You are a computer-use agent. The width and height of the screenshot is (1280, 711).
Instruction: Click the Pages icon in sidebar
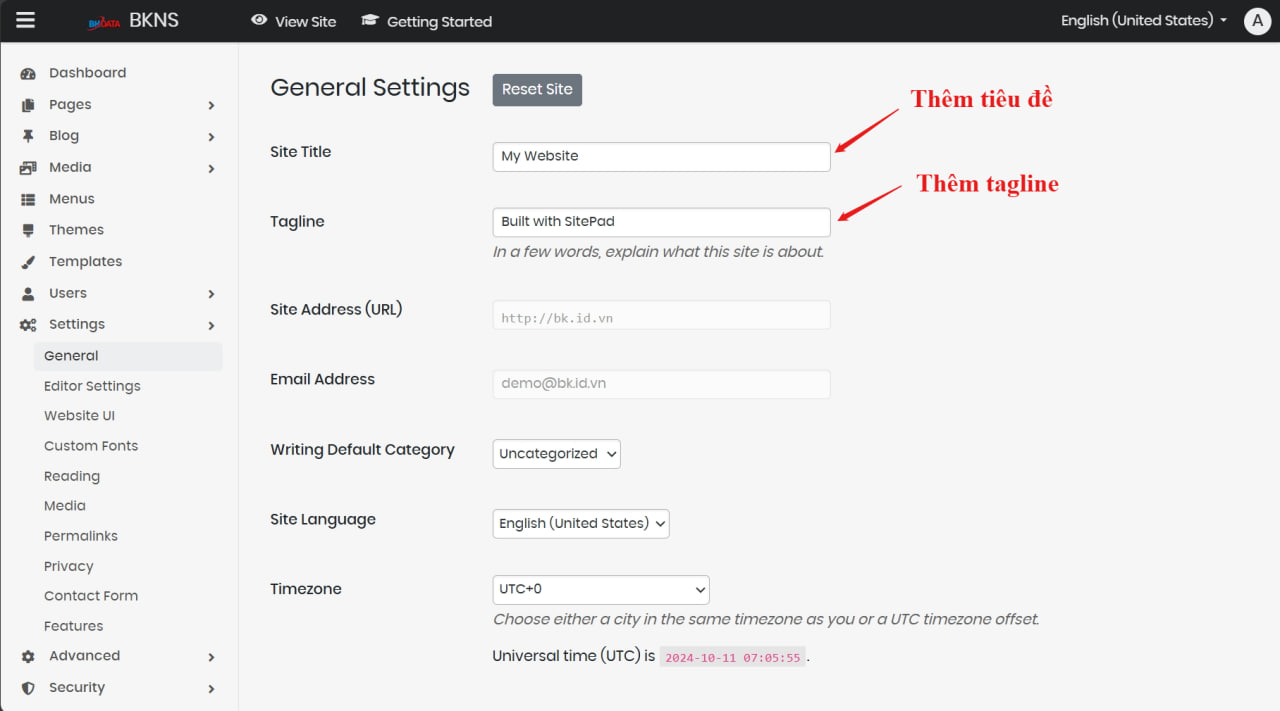[28, 105]
